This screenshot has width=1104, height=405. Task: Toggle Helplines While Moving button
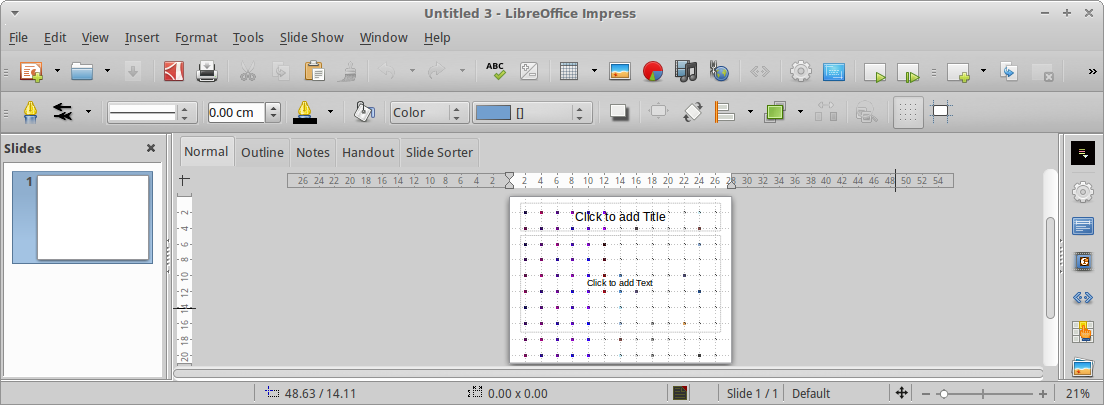(x=940, y=113)
